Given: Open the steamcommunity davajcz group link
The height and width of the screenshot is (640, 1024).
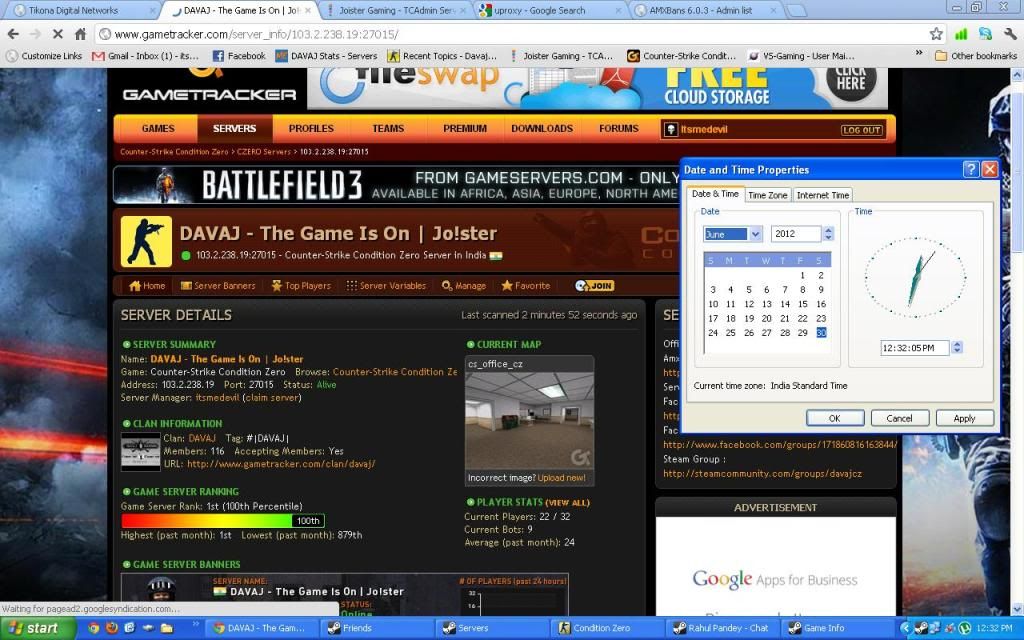Looking at the screenshot, I should point(762,473).
